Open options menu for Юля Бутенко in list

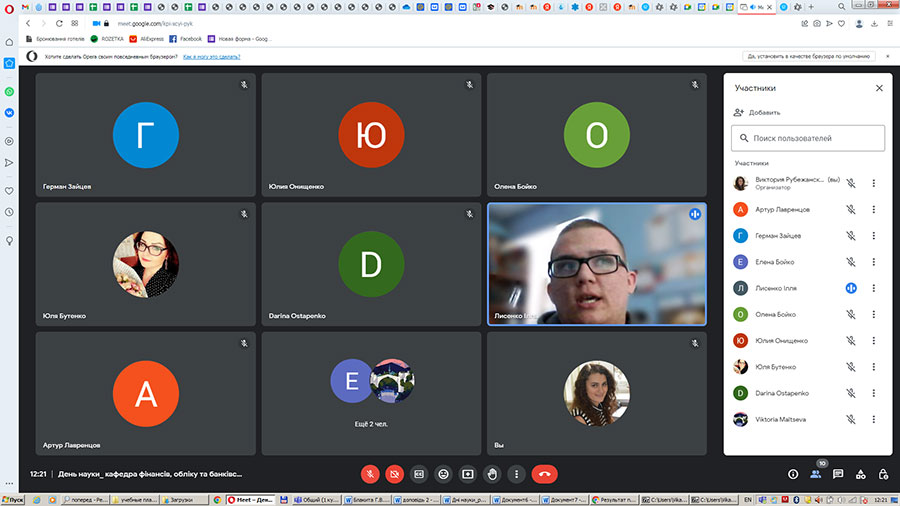(x=874, y=367)
